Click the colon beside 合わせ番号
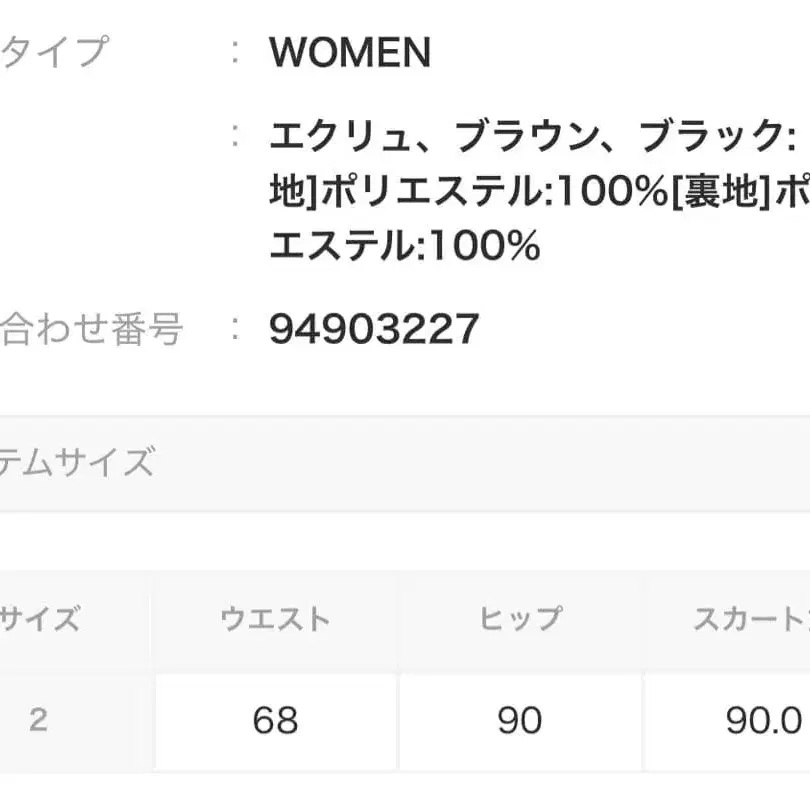 point(235,329)
